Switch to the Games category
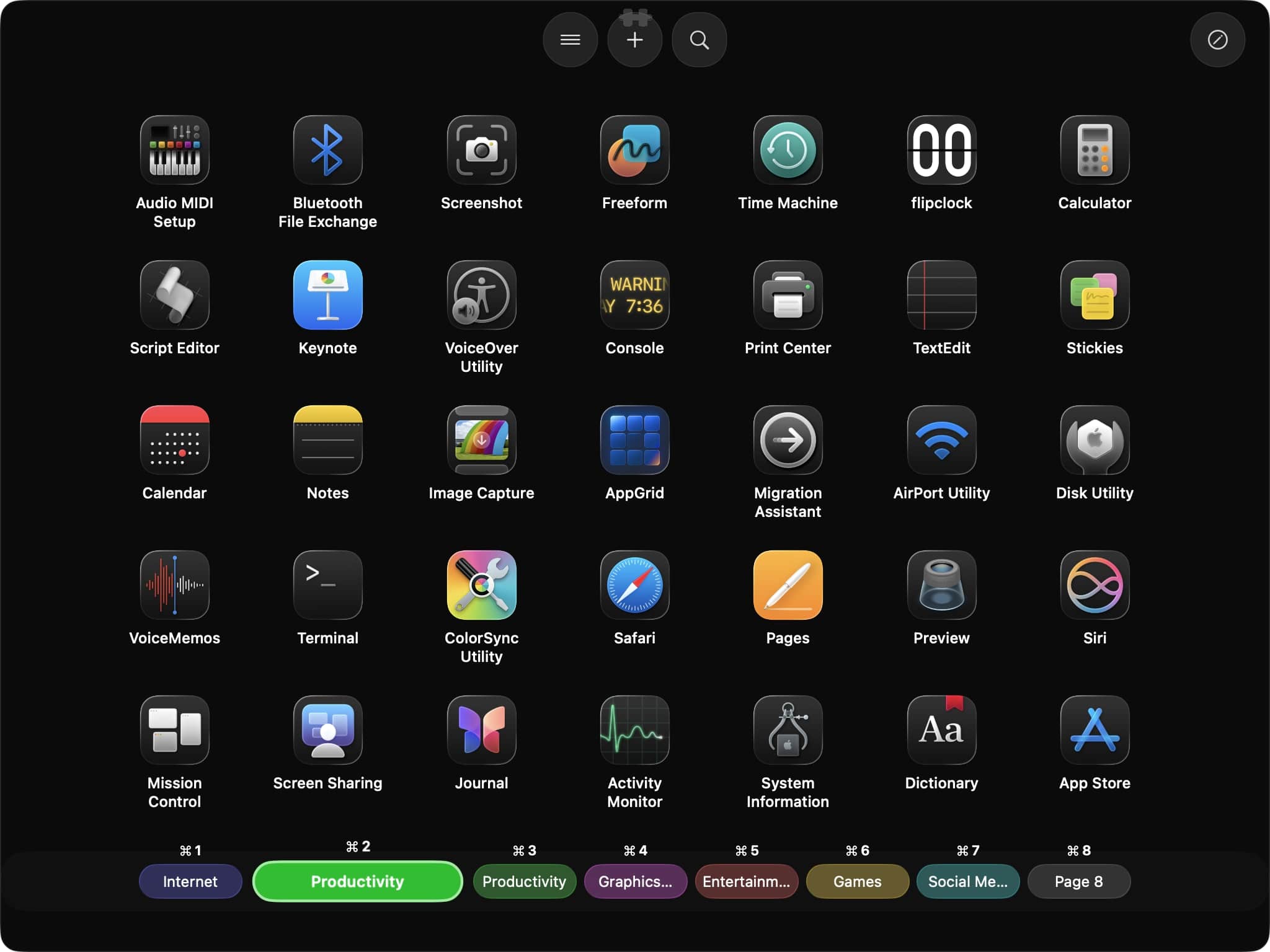1270x952 pixels. (856, 881)
